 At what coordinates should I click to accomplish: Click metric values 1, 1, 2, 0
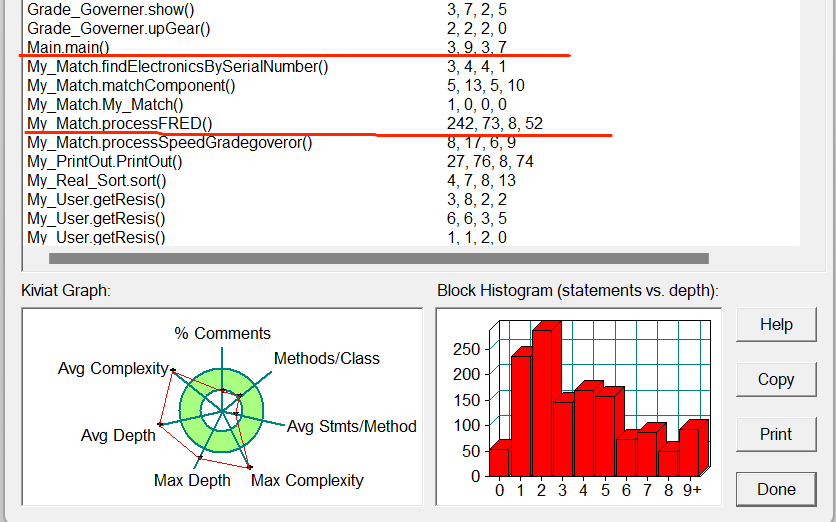click(477, 237)
